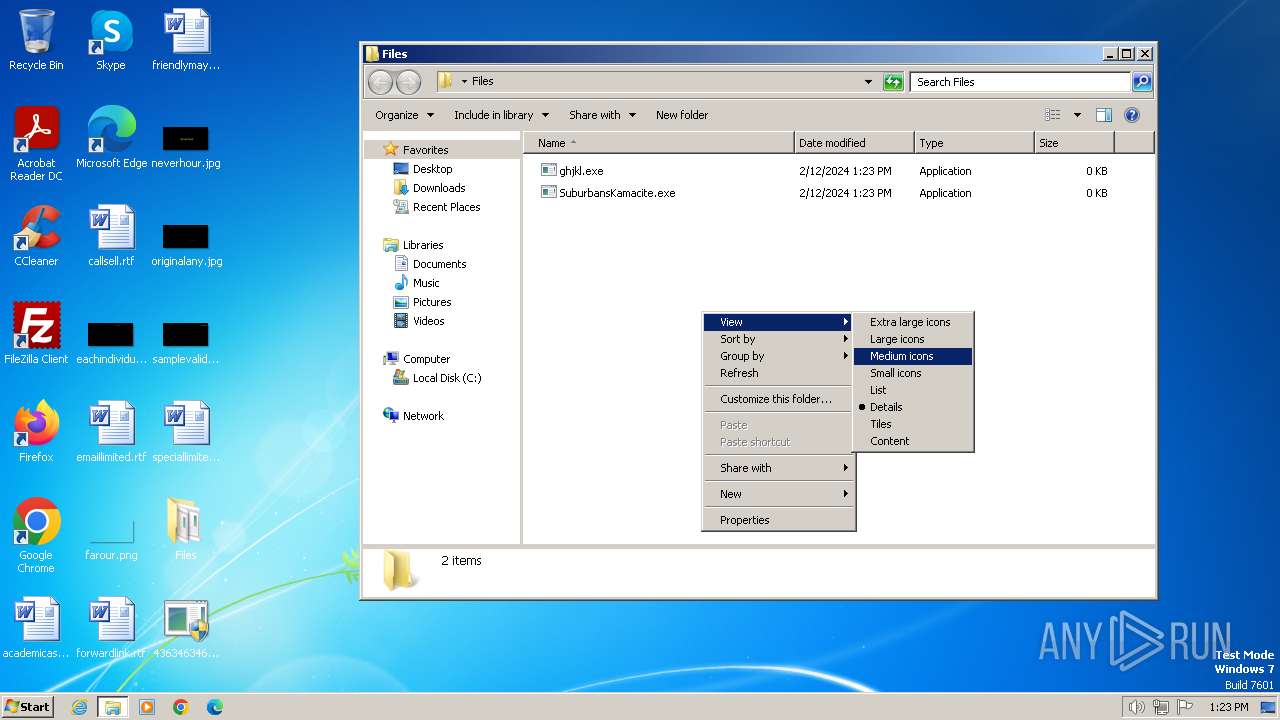Screen dimensions: 1280x720
Task: Select Customize this folder entry
Action: 778,399
